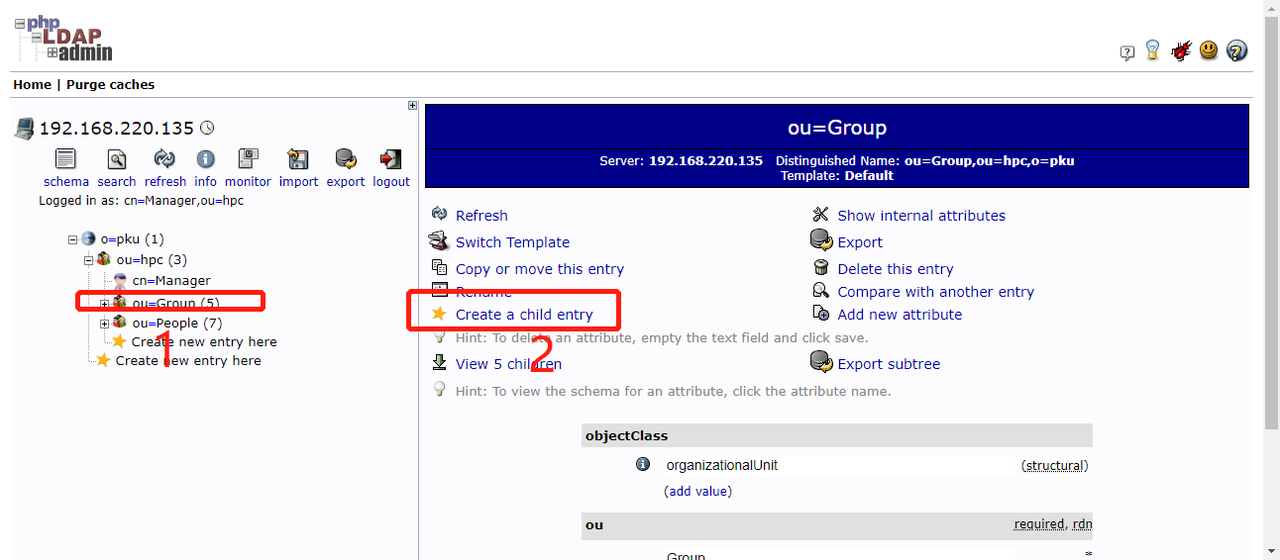
Task: Collapse the o=pku tree node
Action: 73,240
